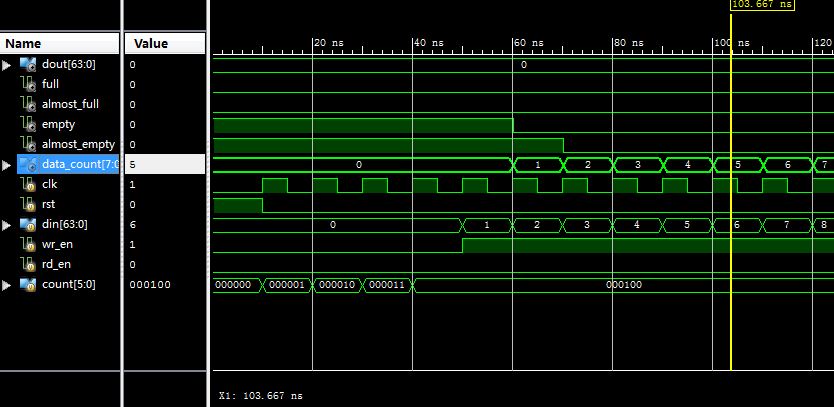Viewport: 834px width, 407px height.
Task: Select the empty signal name
Action: [59, 124]
